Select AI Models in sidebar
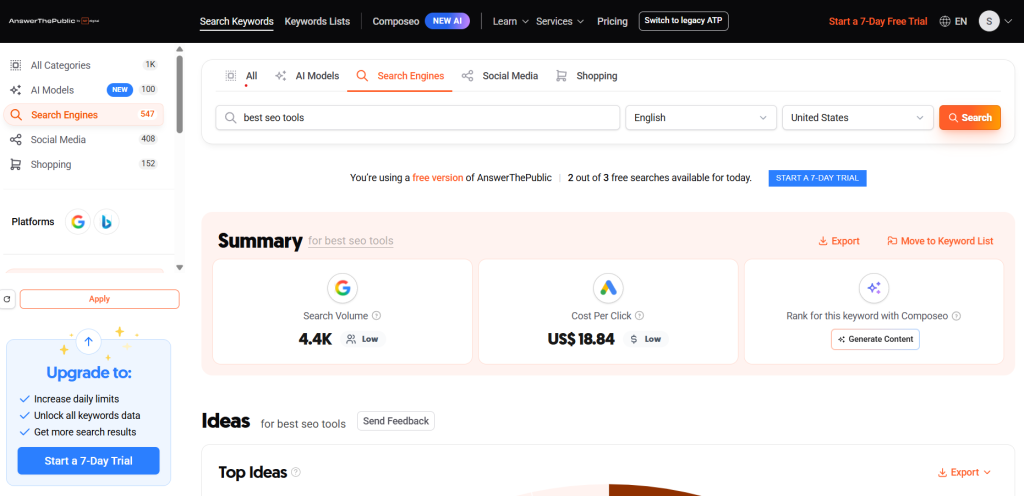 84,90
